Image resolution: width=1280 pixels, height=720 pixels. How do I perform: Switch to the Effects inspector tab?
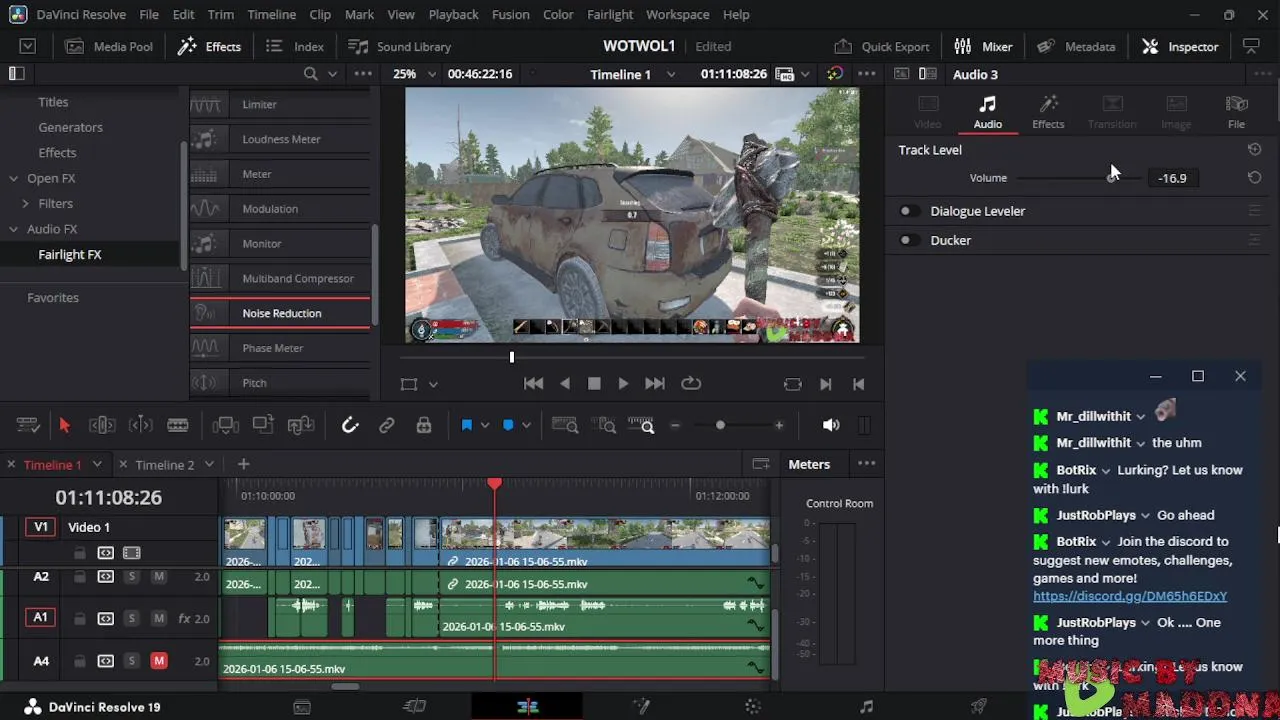click(1048, 112)
